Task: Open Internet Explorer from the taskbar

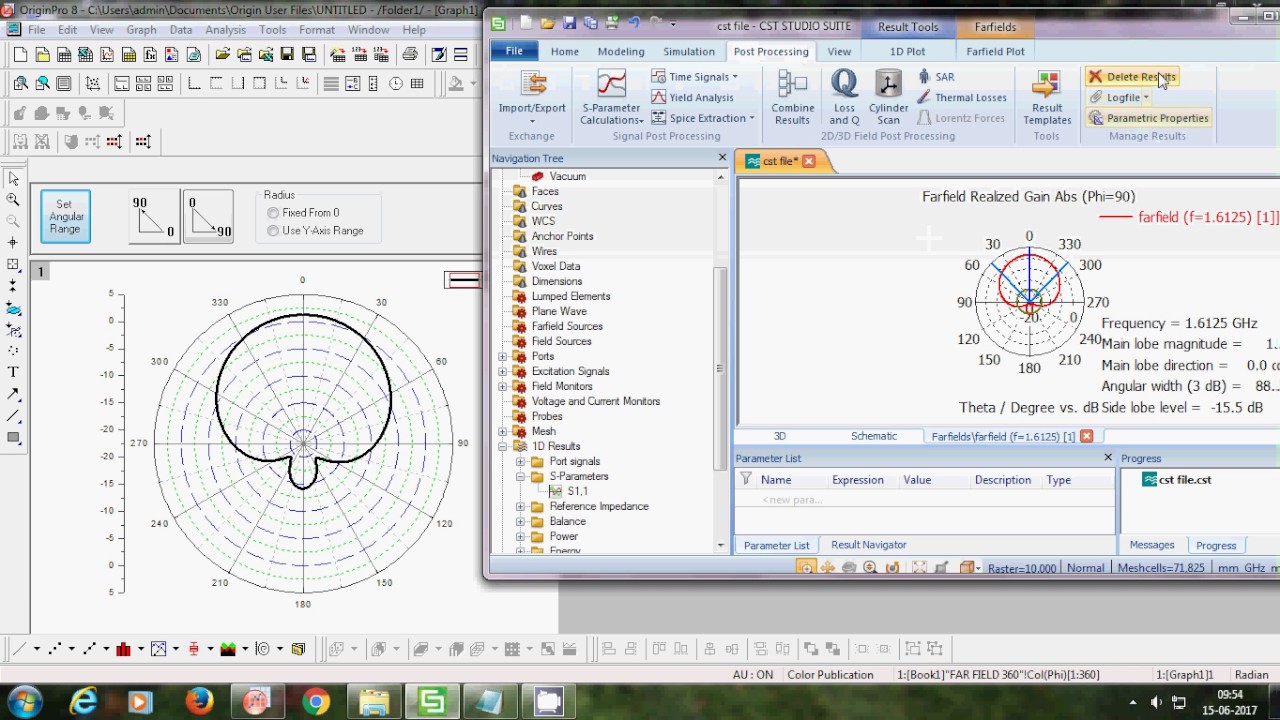Action: pos(83,702)
